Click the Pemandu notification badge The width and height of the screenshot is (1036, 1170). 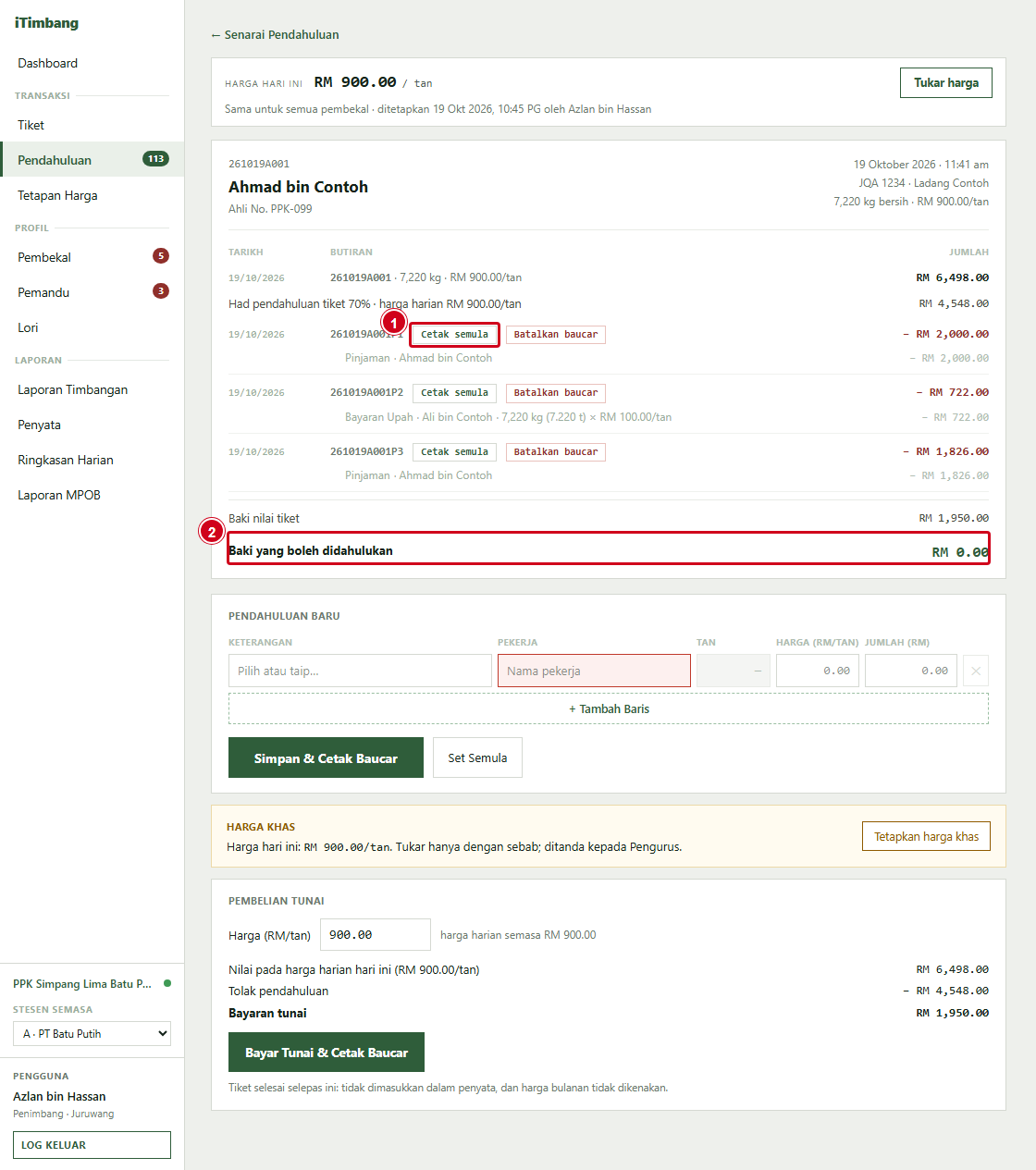[x=161, y=291]
